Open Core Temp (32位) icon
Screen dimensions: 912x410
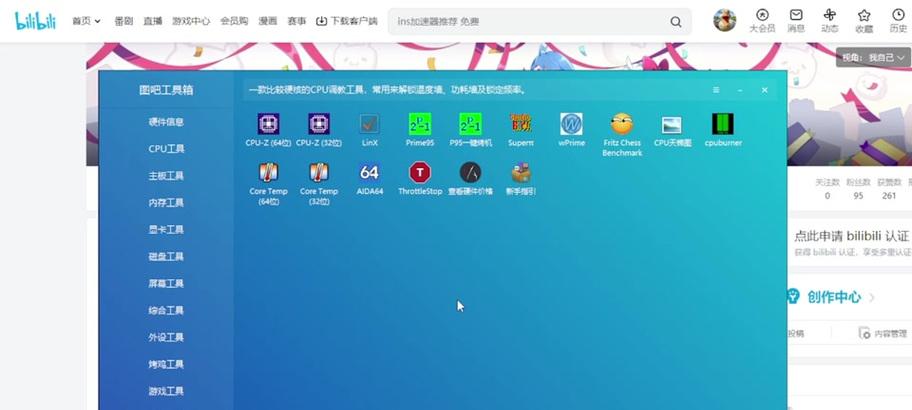[x=319, y=173]
